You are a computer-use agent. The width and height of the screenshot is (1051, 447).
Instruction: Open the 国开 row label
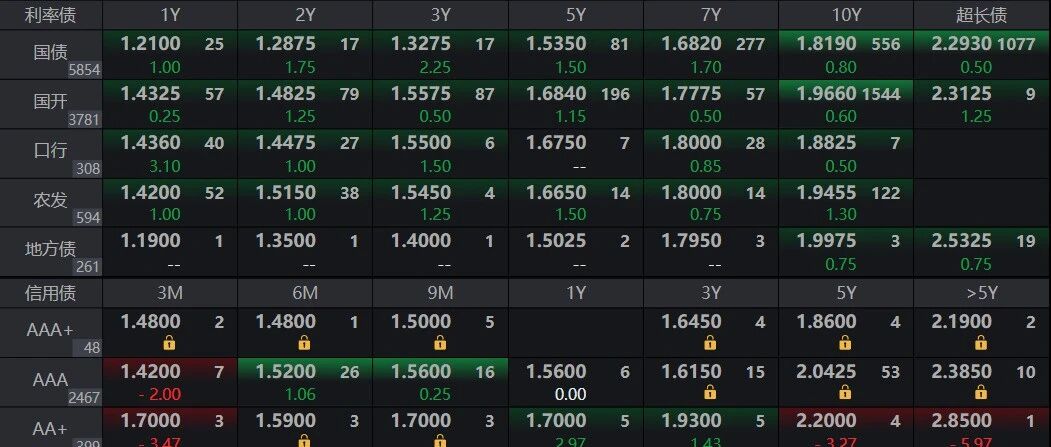point(50,101)
